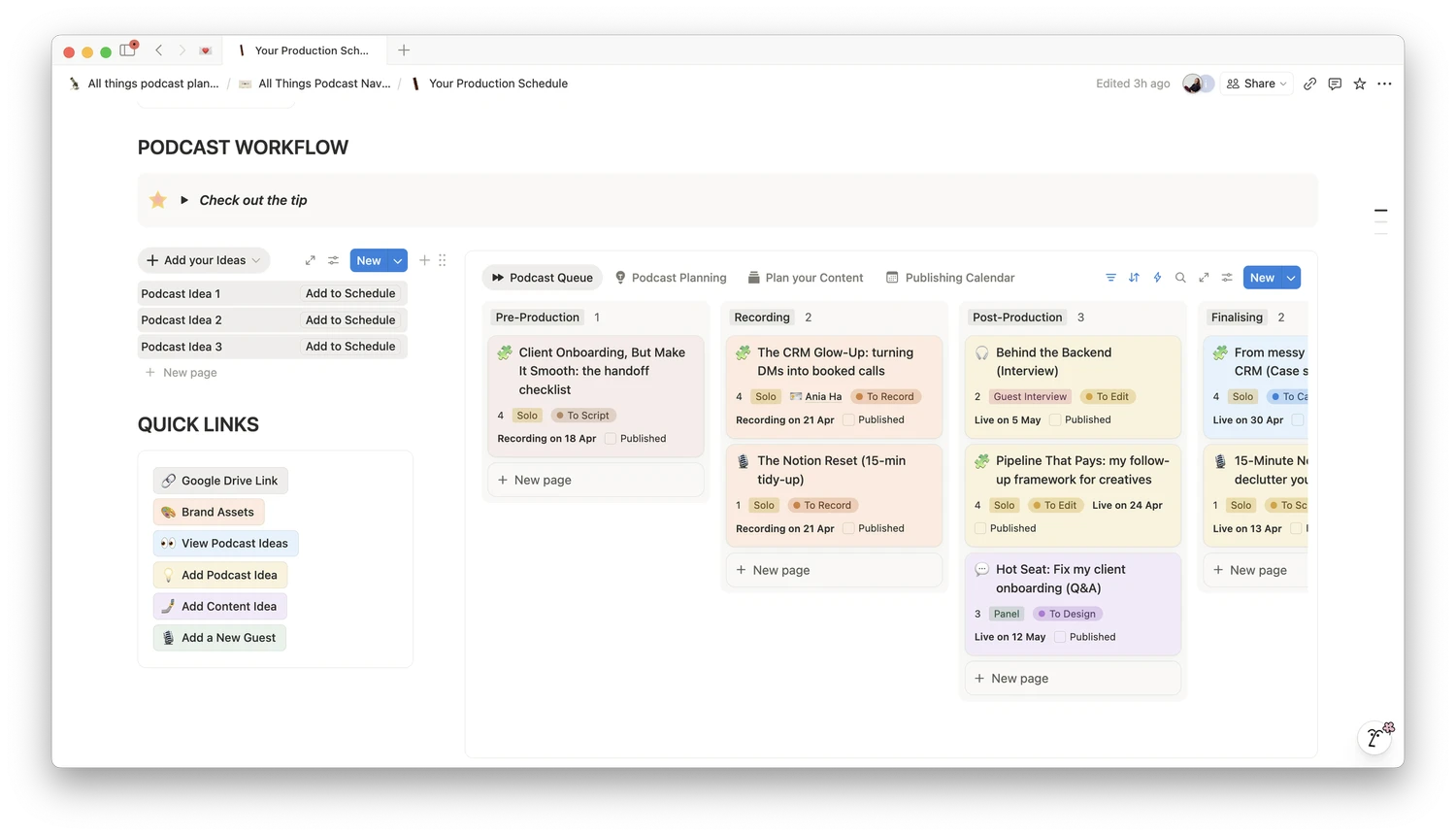Check Published on Pipeline That Pays card
The width and height of the screenshot is (1456, 836).
980,529
